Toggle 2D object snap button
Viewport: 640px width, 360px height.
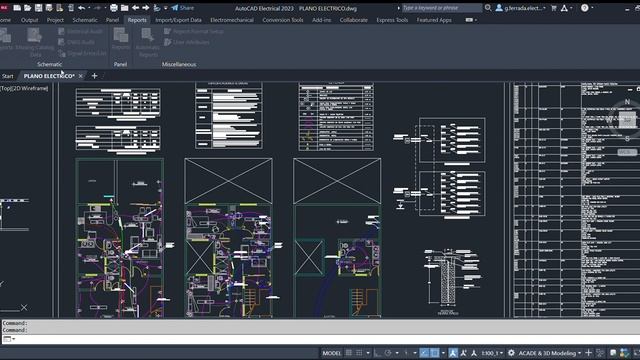click(435, 353)
